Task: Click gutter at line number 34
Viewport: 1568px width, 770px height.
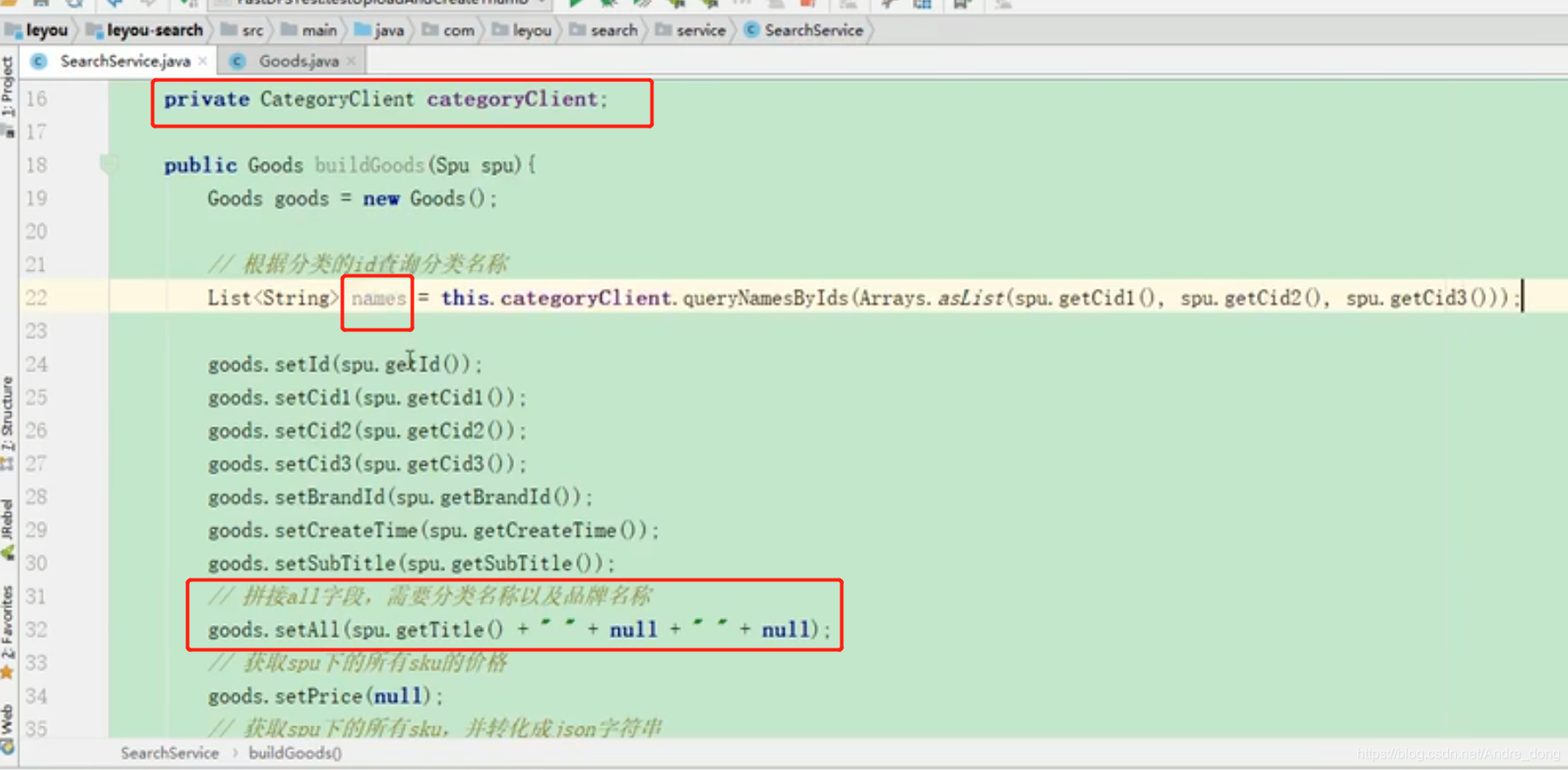Action: point(37,696)
